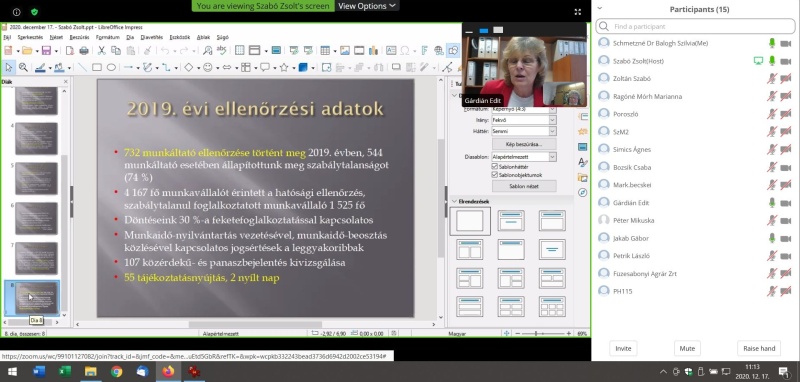Screen dimensions: 800x382
Task: Unmute Zoltán Szabó's microphone icon
Action: (x=772, y=79)
